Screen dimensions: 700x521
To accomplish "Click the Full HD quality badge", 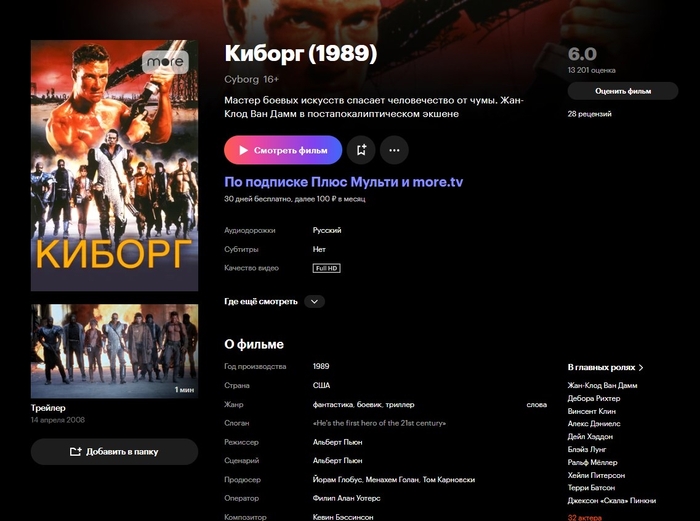I will (326, 268).
